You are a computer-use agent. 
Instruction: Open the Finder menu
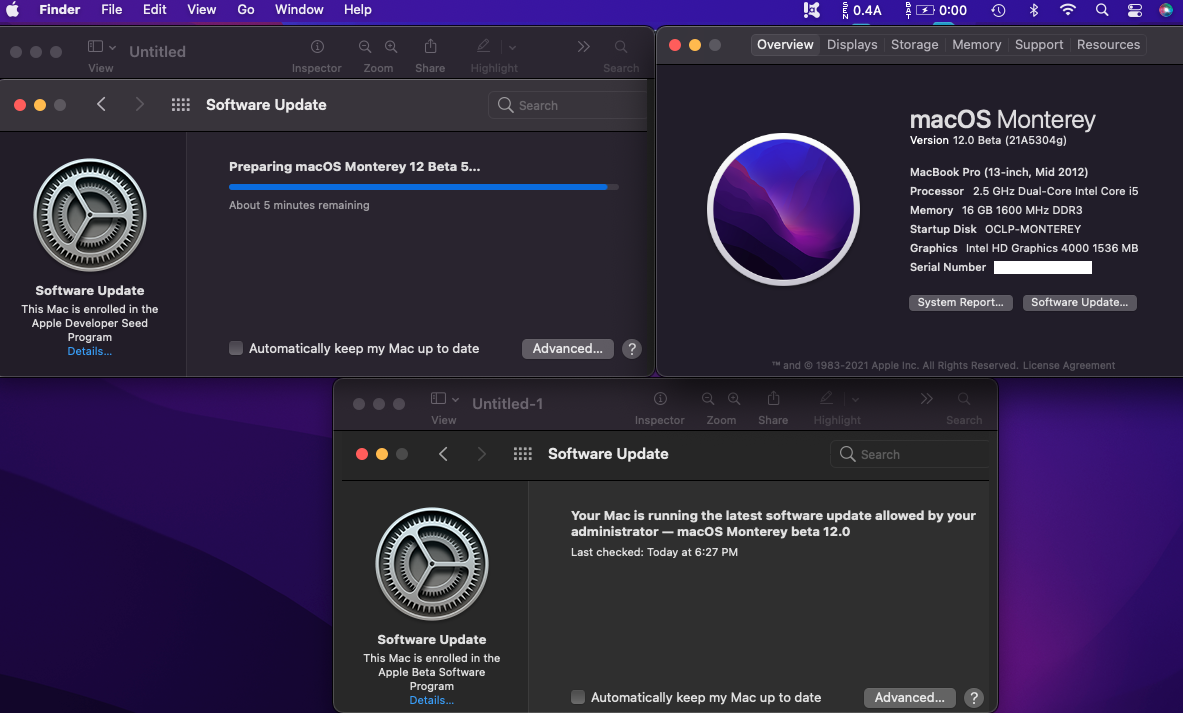[x=60, y=10]
